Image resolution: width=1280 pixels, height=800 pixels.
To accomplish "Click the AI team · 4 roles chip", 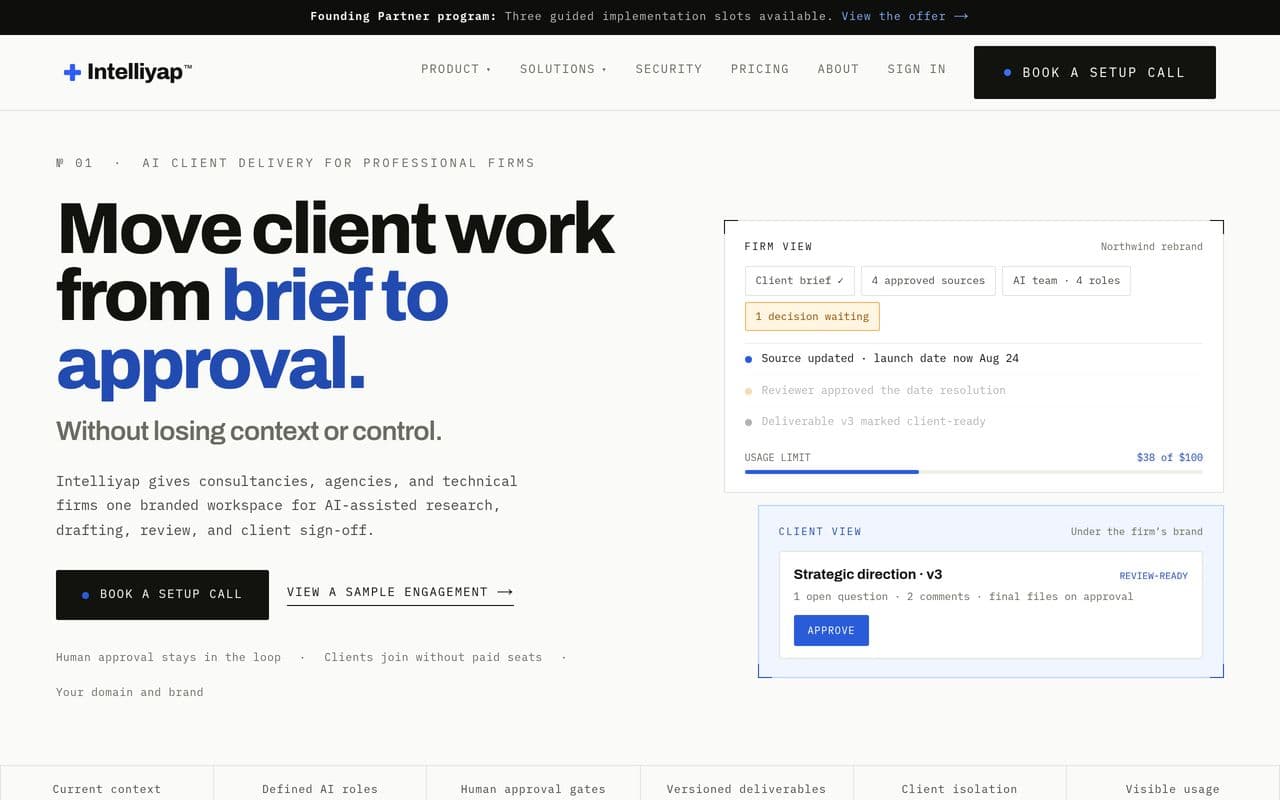I will [1066, 281].
